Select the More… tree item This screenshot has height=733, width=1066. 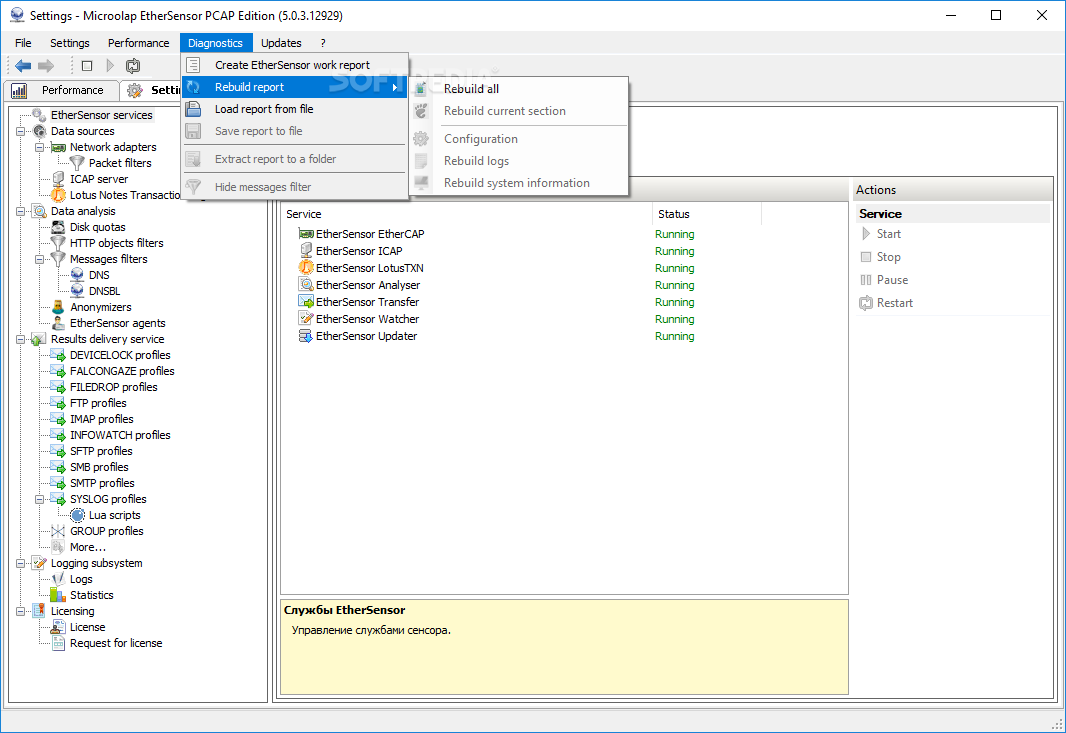click(88, 547)
